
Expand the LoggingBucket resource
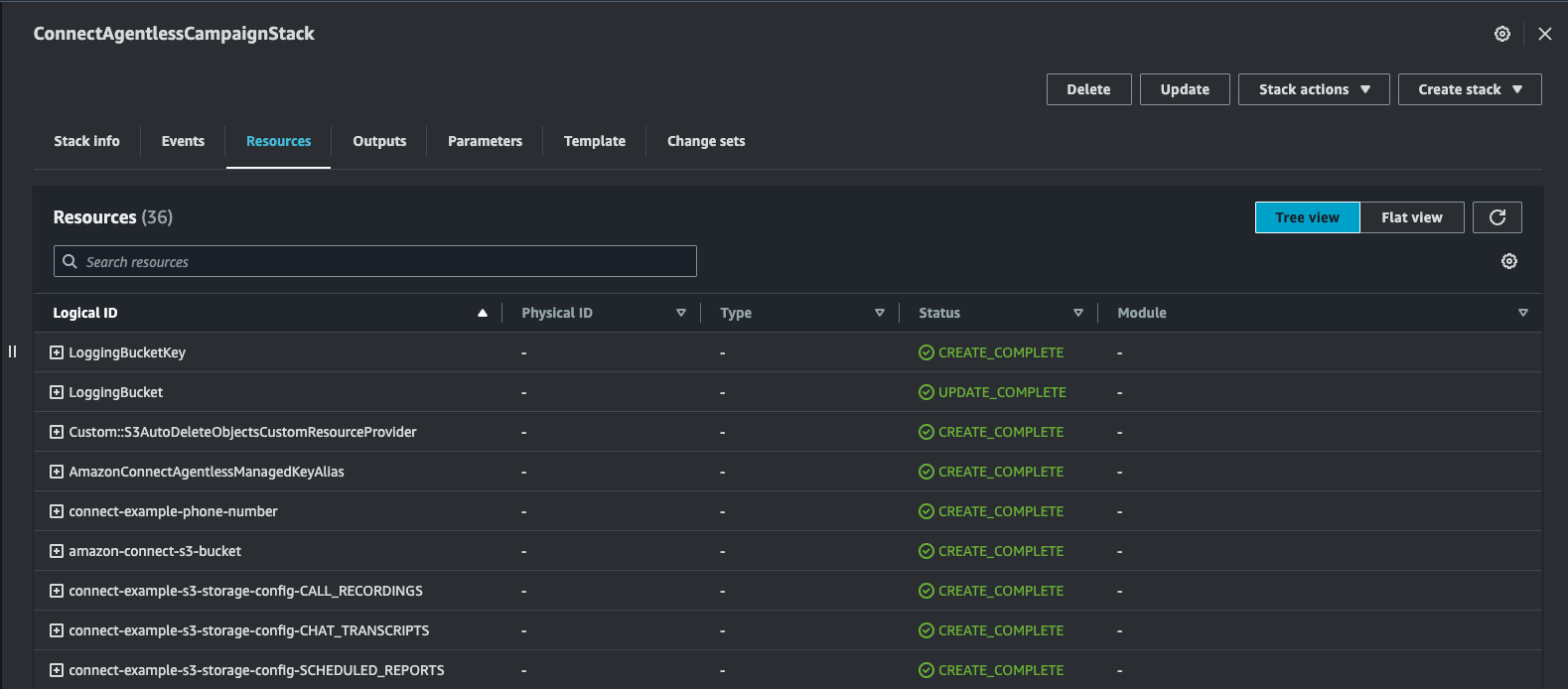[57, 392]
